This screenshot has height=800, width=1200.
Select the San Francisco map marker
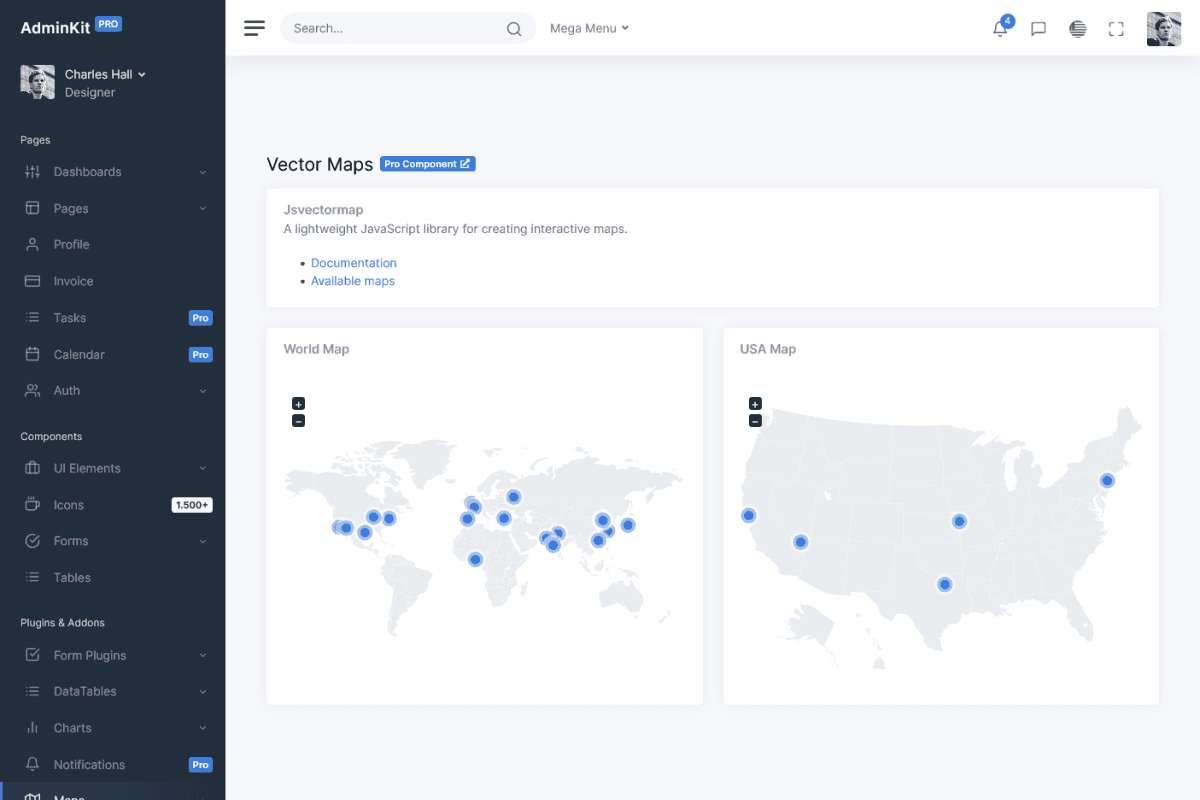coord(748,515)
